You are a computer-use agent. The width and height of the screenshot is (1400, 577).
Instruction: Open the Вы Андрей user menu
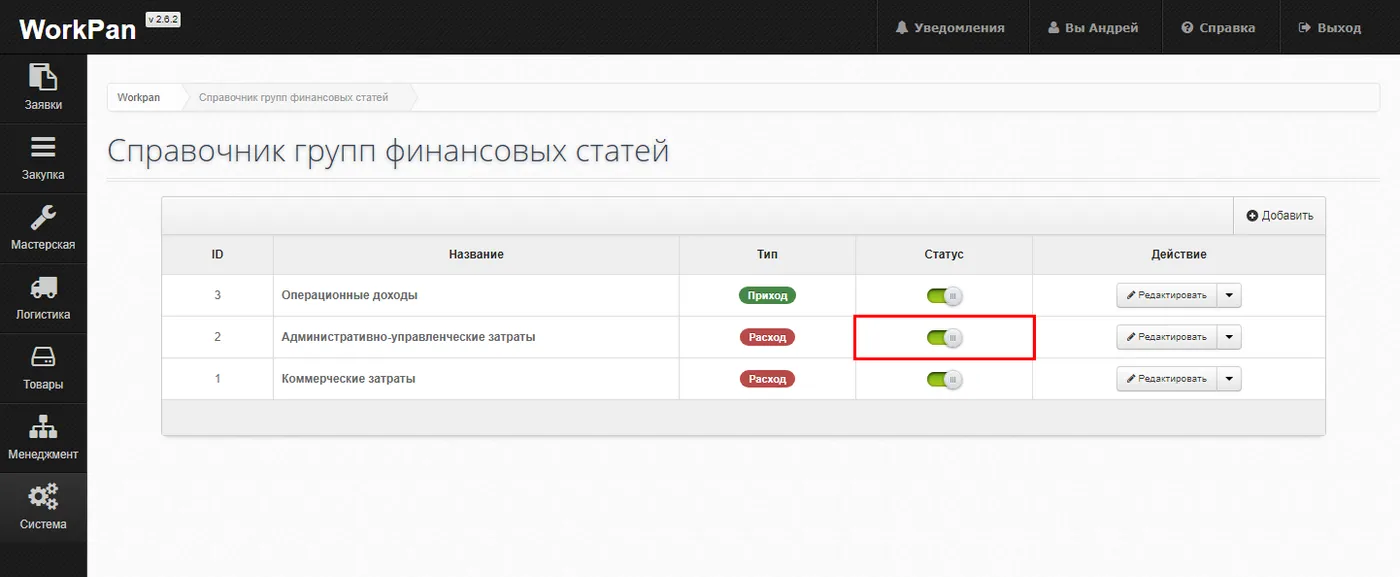click(x=1094, y=27)
